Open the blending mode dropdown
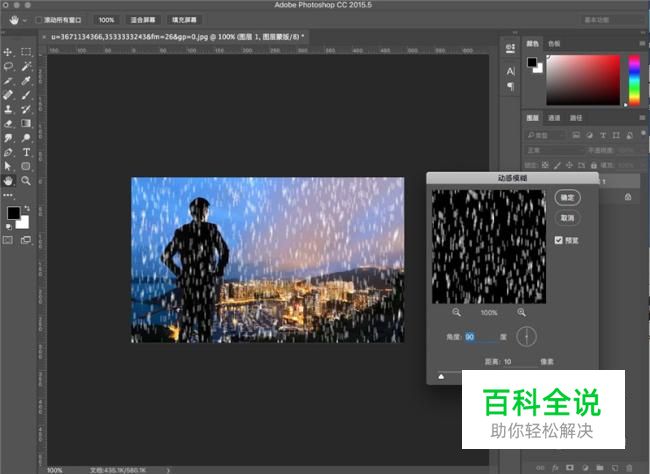 coord(554,150)
